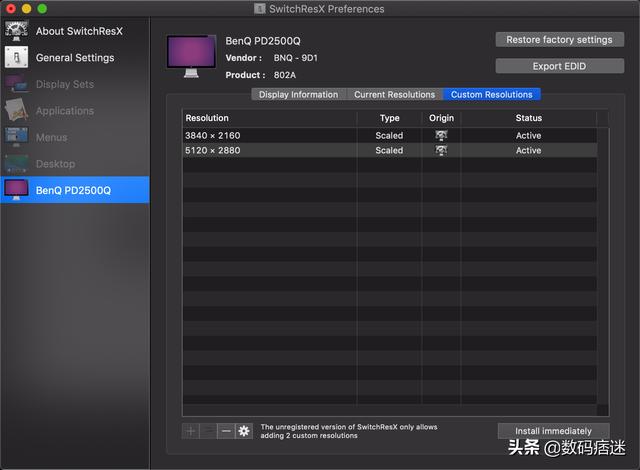
Task: Select the Desktop sidebar icon
Action: click(16, 164)
